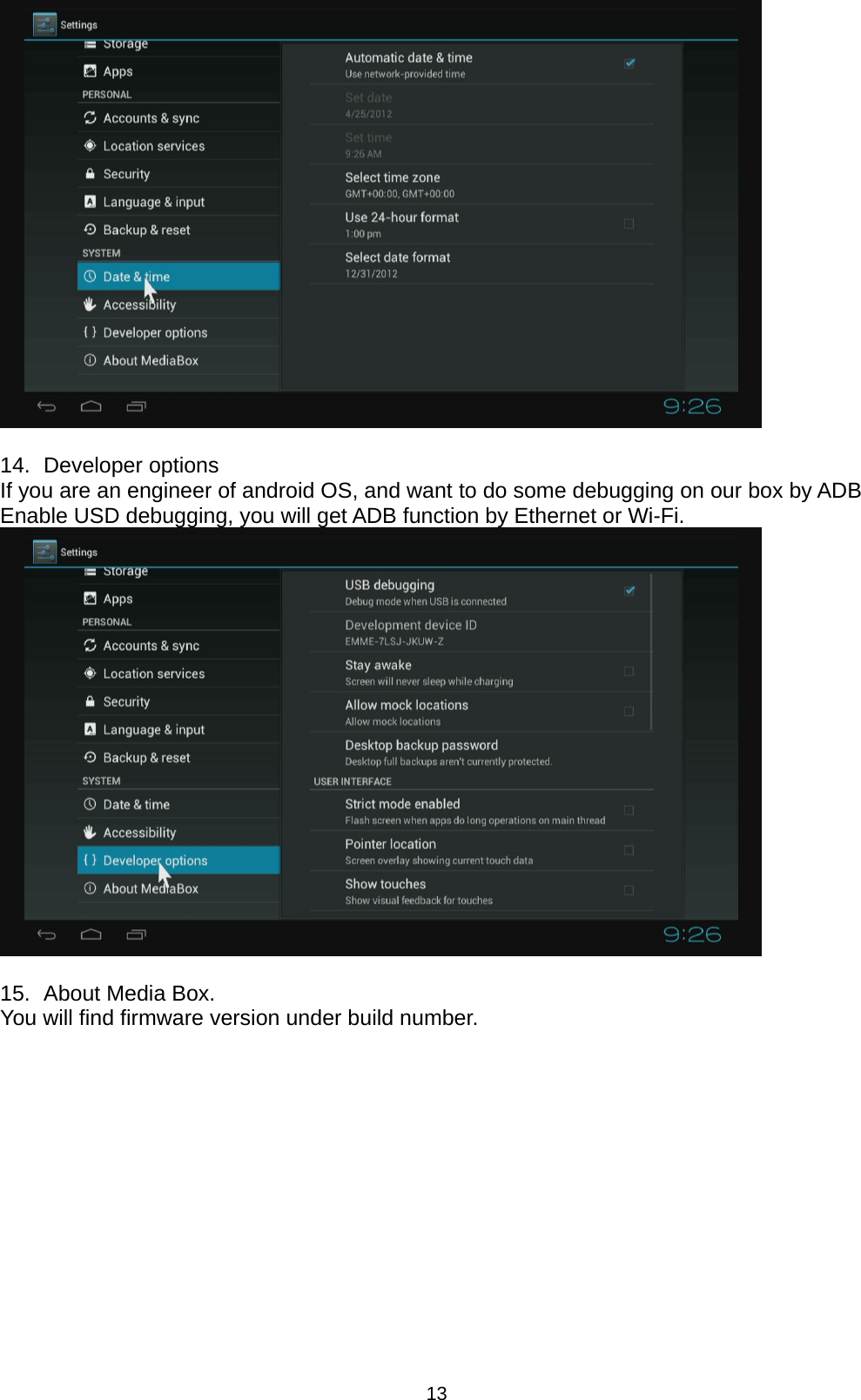Open Developer options text in top settings list
861x1400 pixels.
tap(155, 332)
